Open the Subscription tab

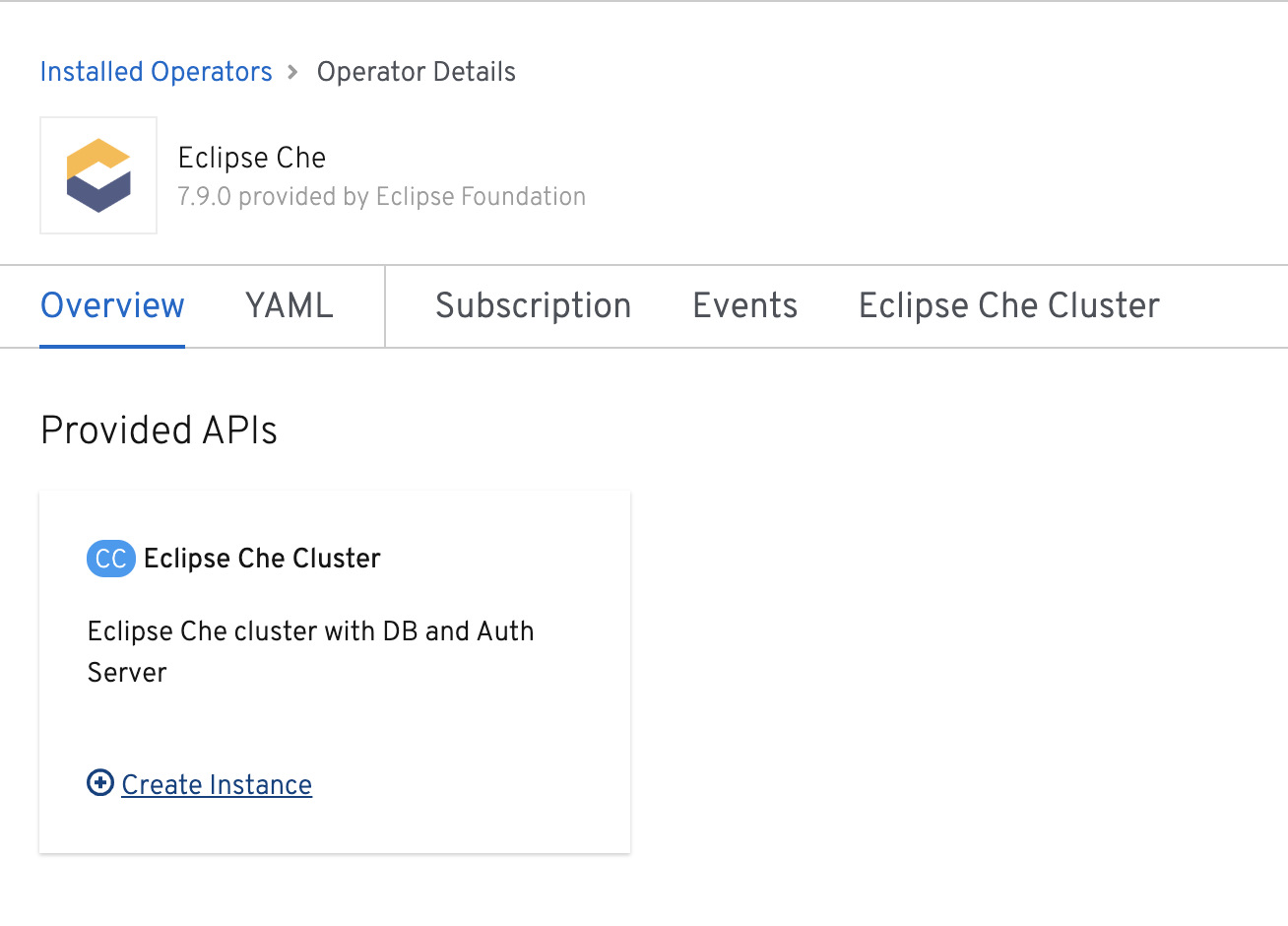pyautogui.click(x=533, y=306)
